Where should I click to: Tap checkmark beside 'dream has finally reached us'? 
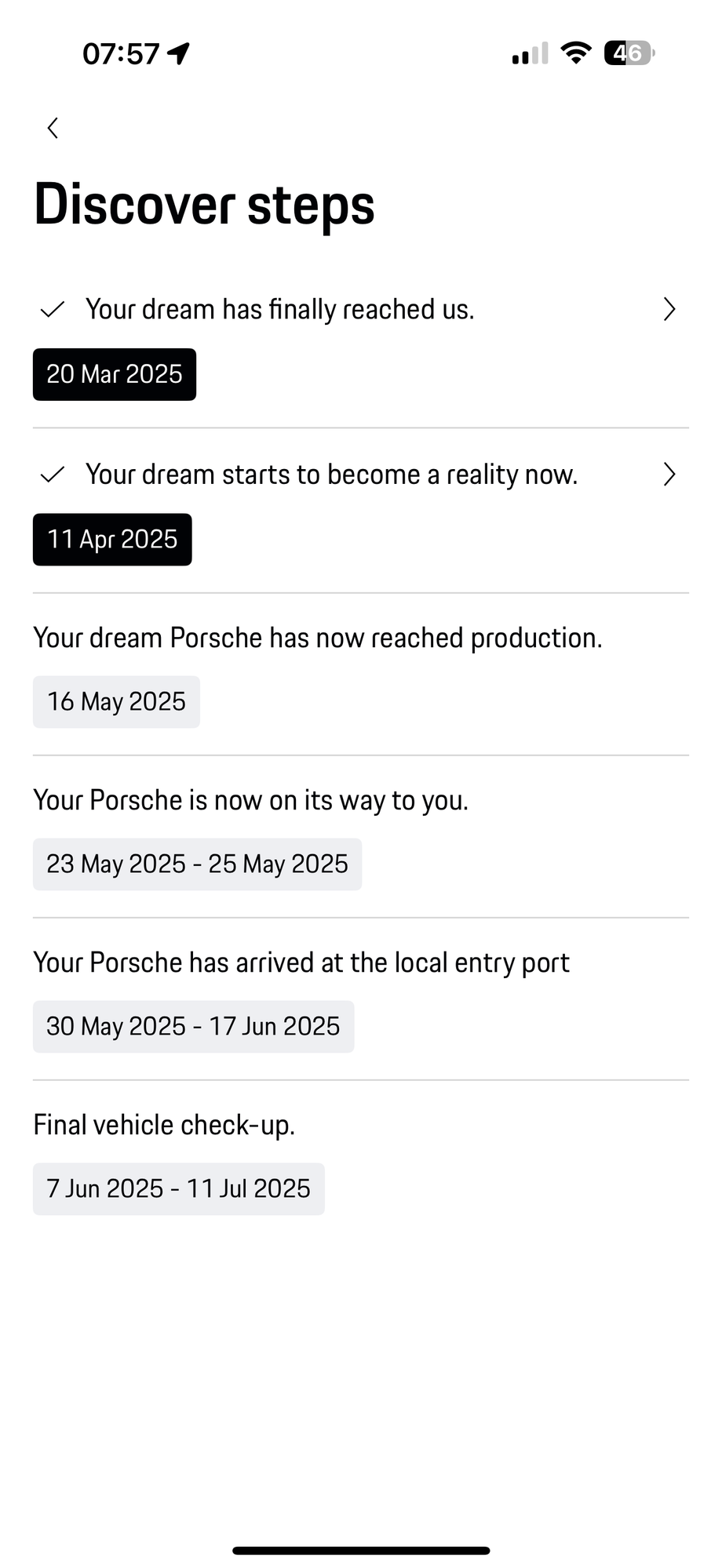(52, 310)
